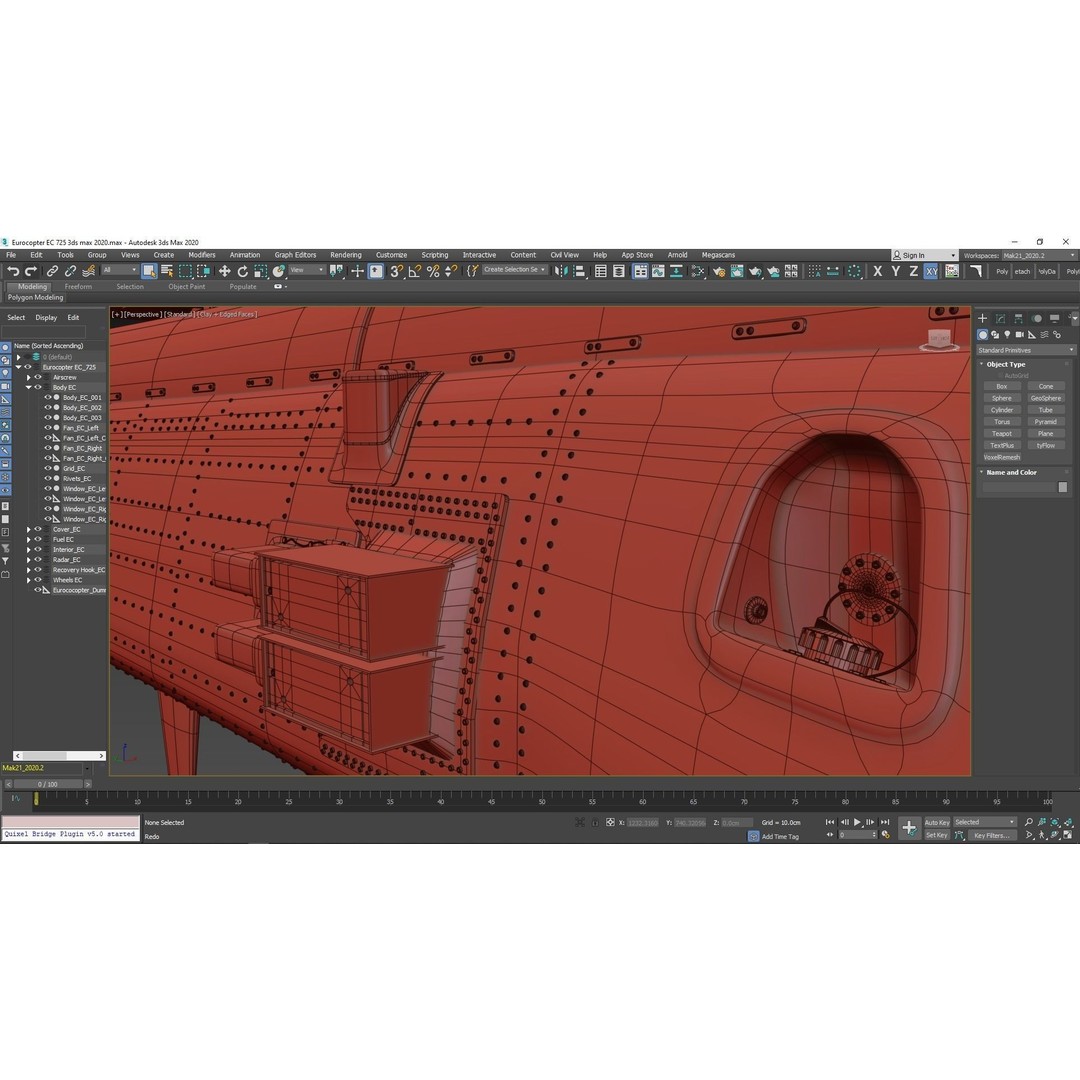Toggle the XY plane constraint
Image resolution: width=1080 pixels, height=1080 pixels.
click(x=931, y=271)
